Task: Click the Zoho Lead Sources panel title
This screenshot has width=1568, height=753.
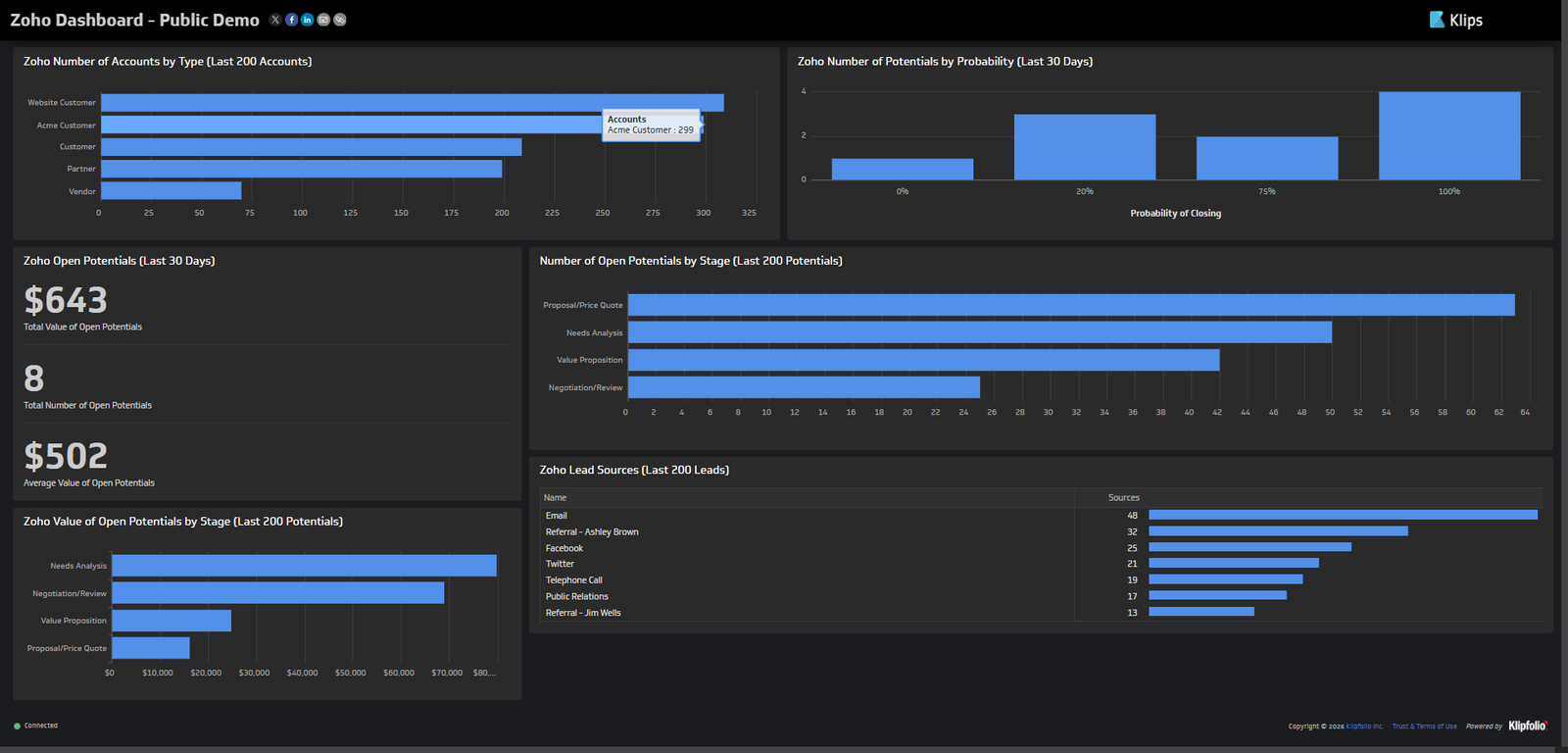Action: [634, 471]
